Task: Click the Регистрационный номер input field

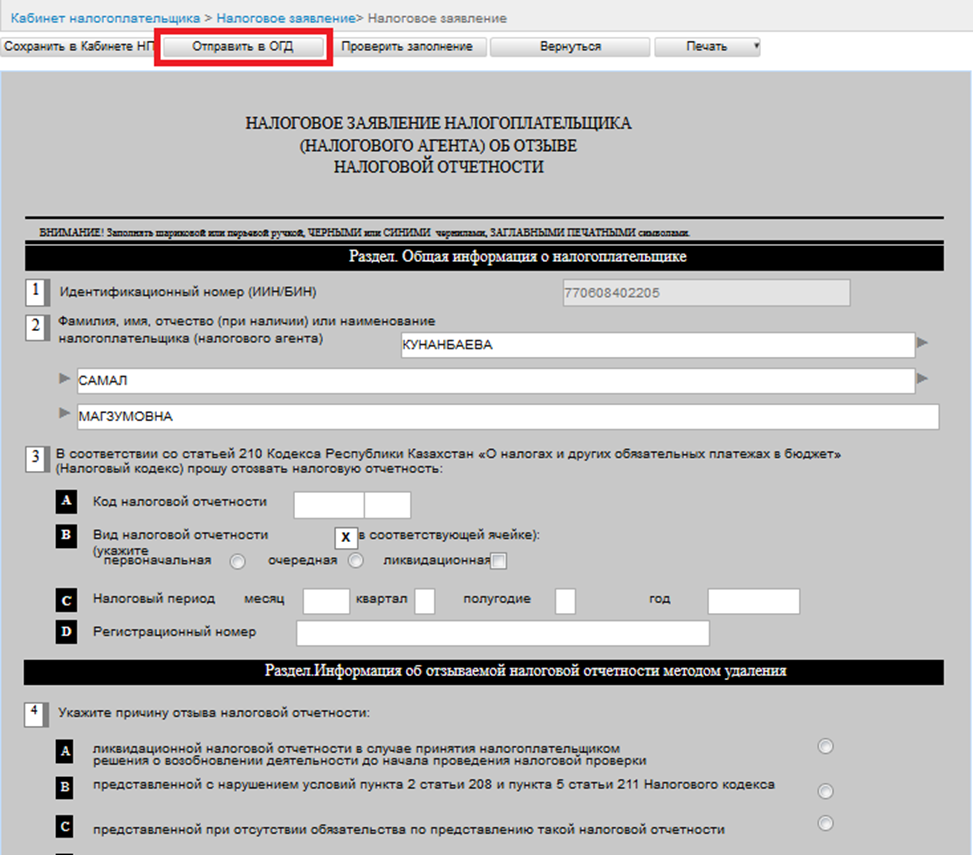Action: pos(502,633)
